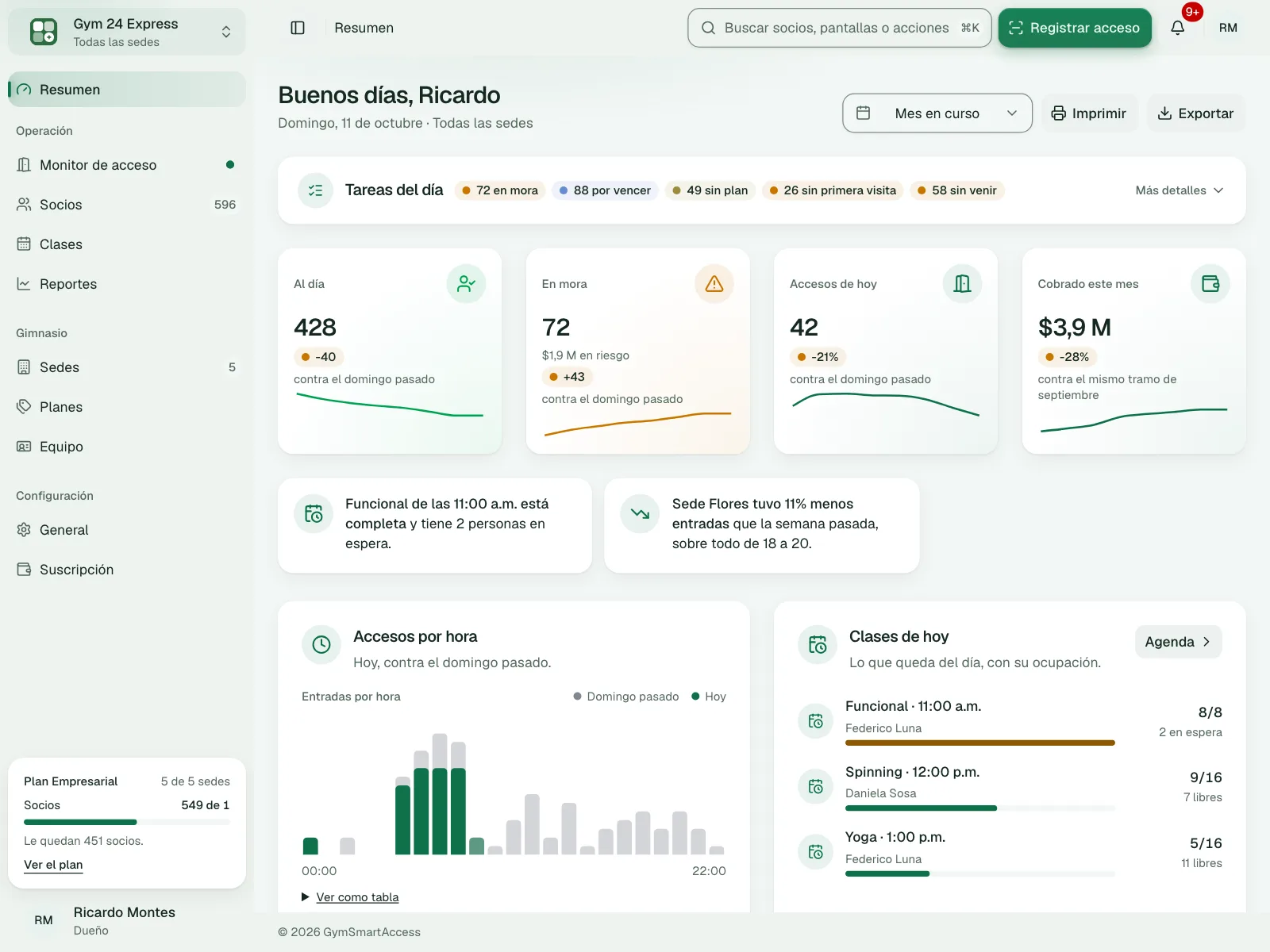Click the Funcional alert calendar icon
Screen dimensions: 1270x952
[x=314, y=513]
